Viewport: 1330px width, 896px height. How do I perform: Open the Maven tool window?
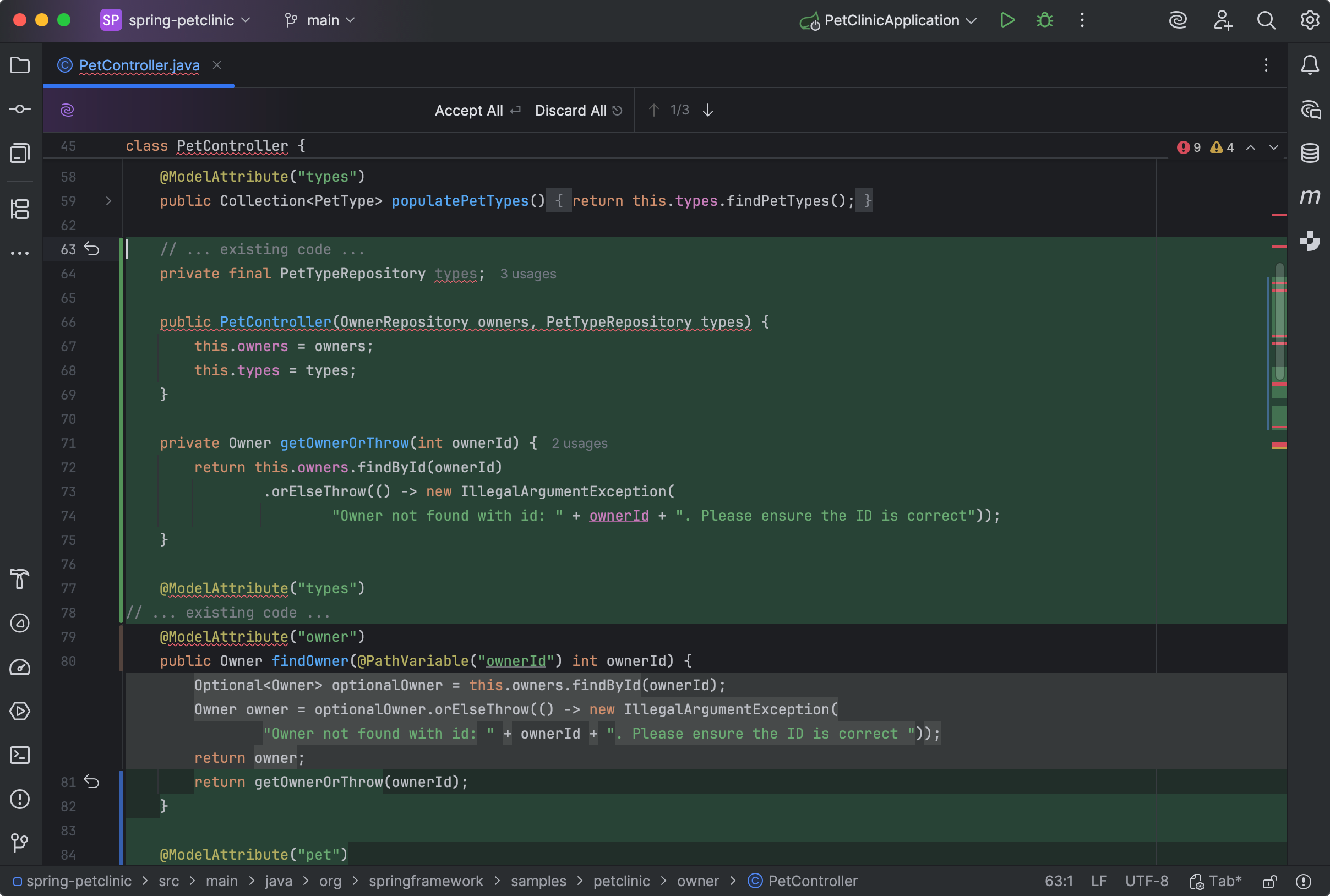click(1311, 197)
